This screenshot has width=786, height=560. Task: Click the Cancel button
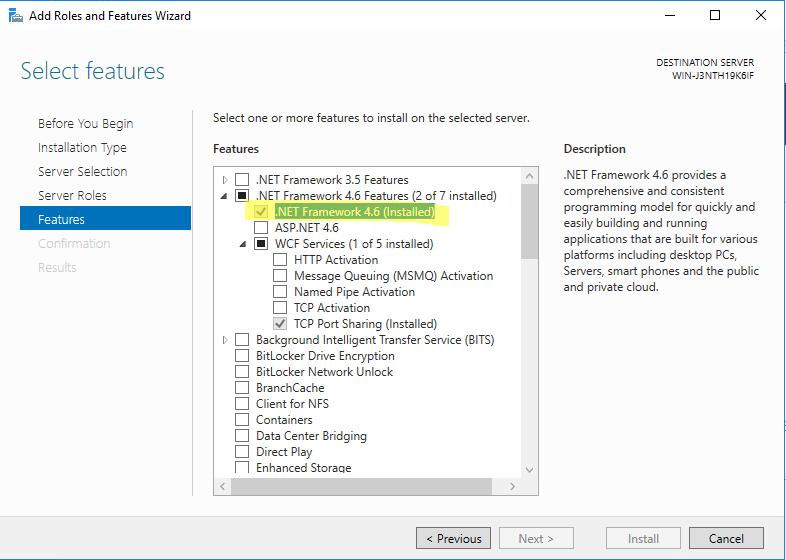pos(726,538)
